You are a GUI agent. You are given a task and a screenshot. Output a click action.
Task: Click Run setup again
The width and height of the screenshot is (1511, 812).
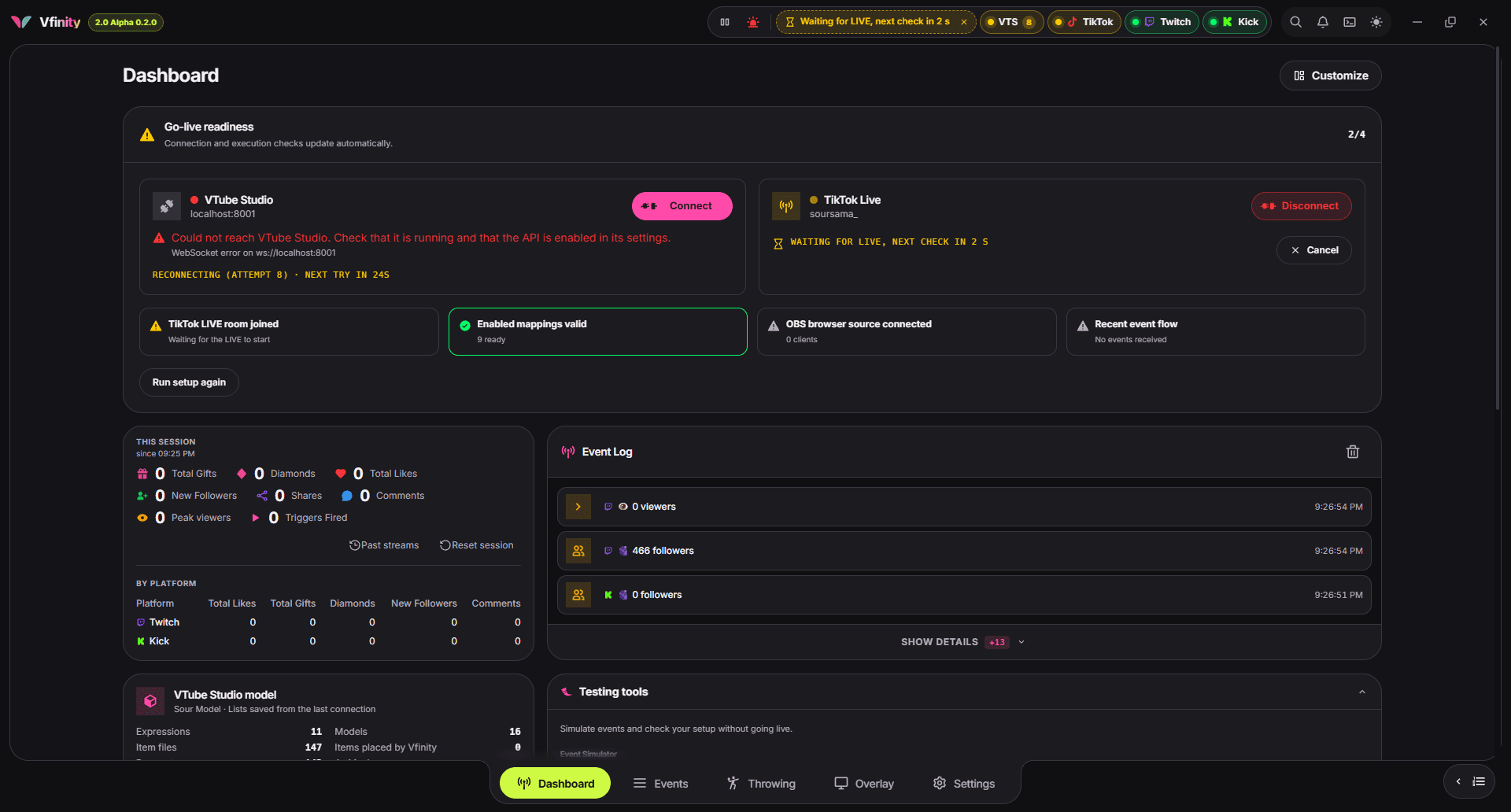pos(189,382)
